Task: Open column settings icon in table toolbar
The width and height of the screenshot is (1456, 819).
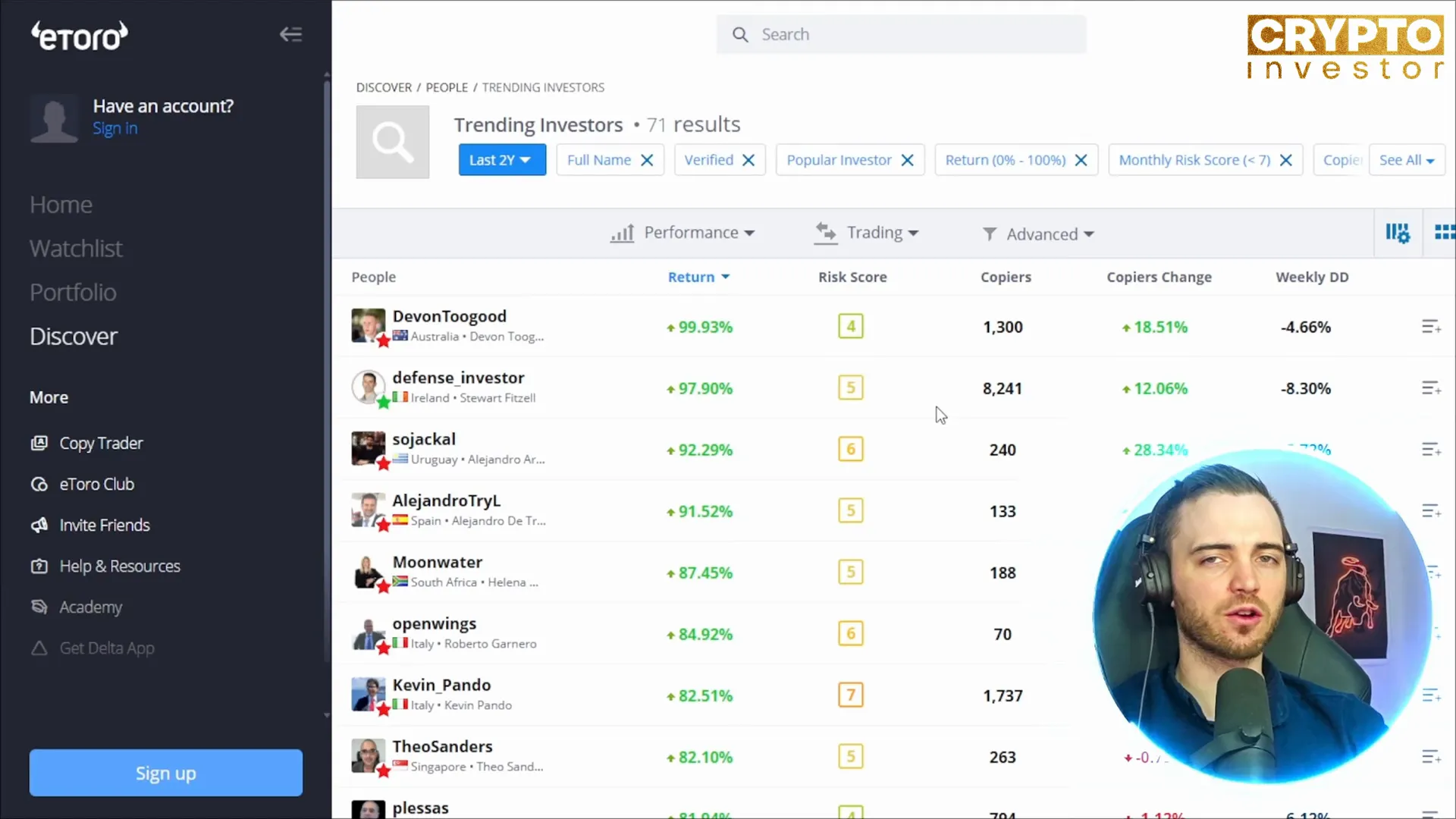Action: (x=1398, y=233)
